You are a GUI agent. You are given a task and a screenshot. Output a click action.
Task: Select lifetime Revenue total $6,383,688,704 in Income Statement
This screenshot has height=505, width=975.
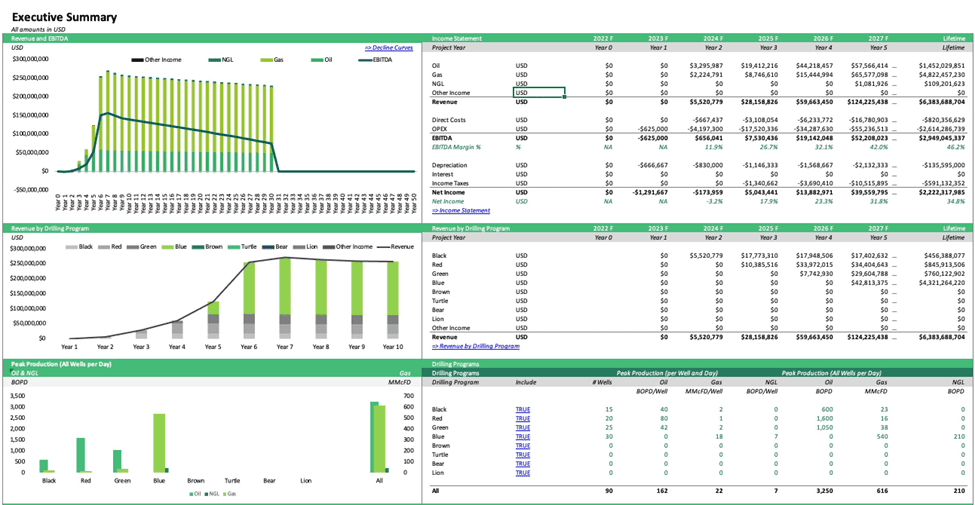941,102
